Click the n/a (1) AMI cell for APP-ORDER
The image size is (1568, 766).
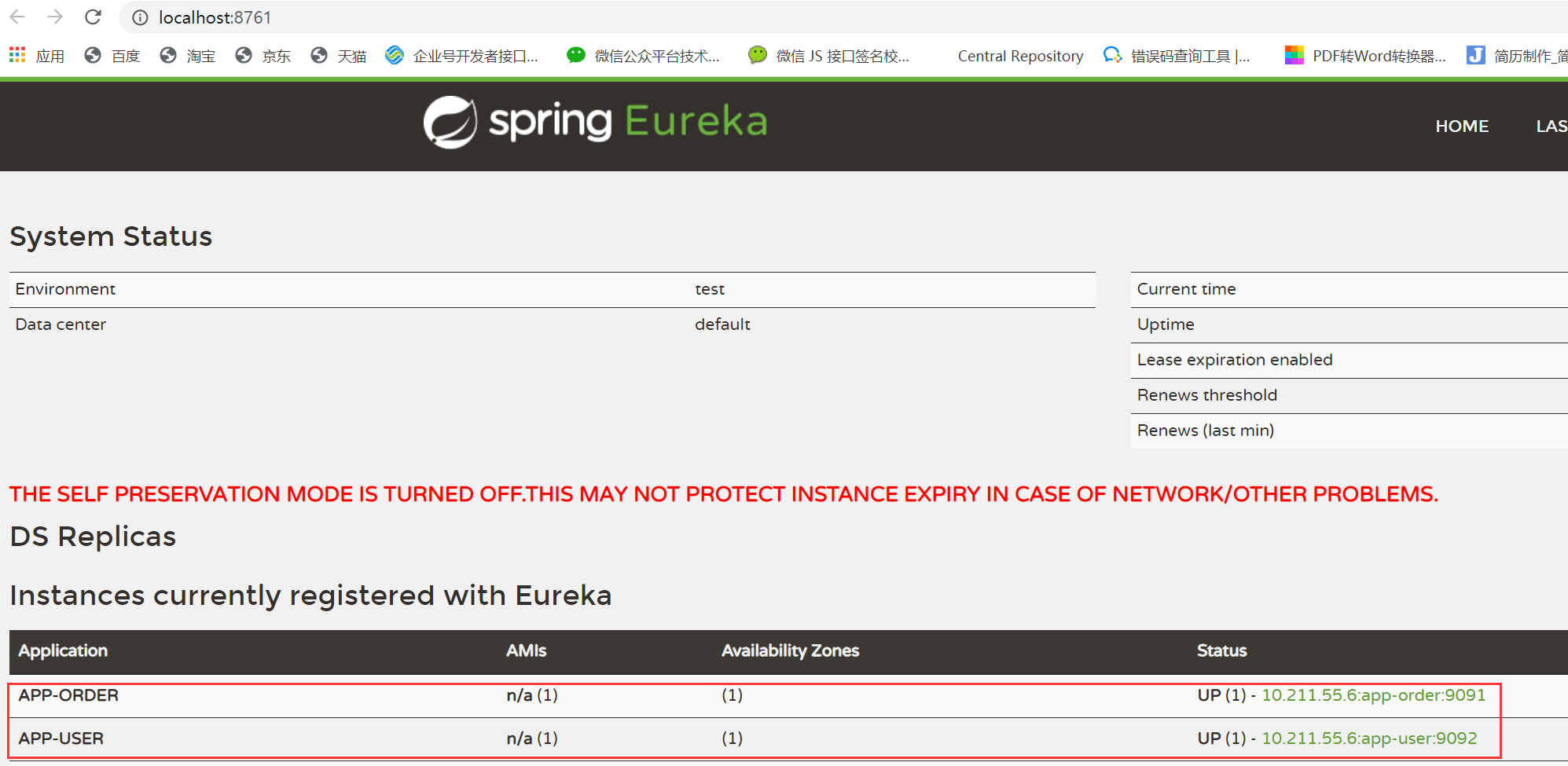coord(532,695)
